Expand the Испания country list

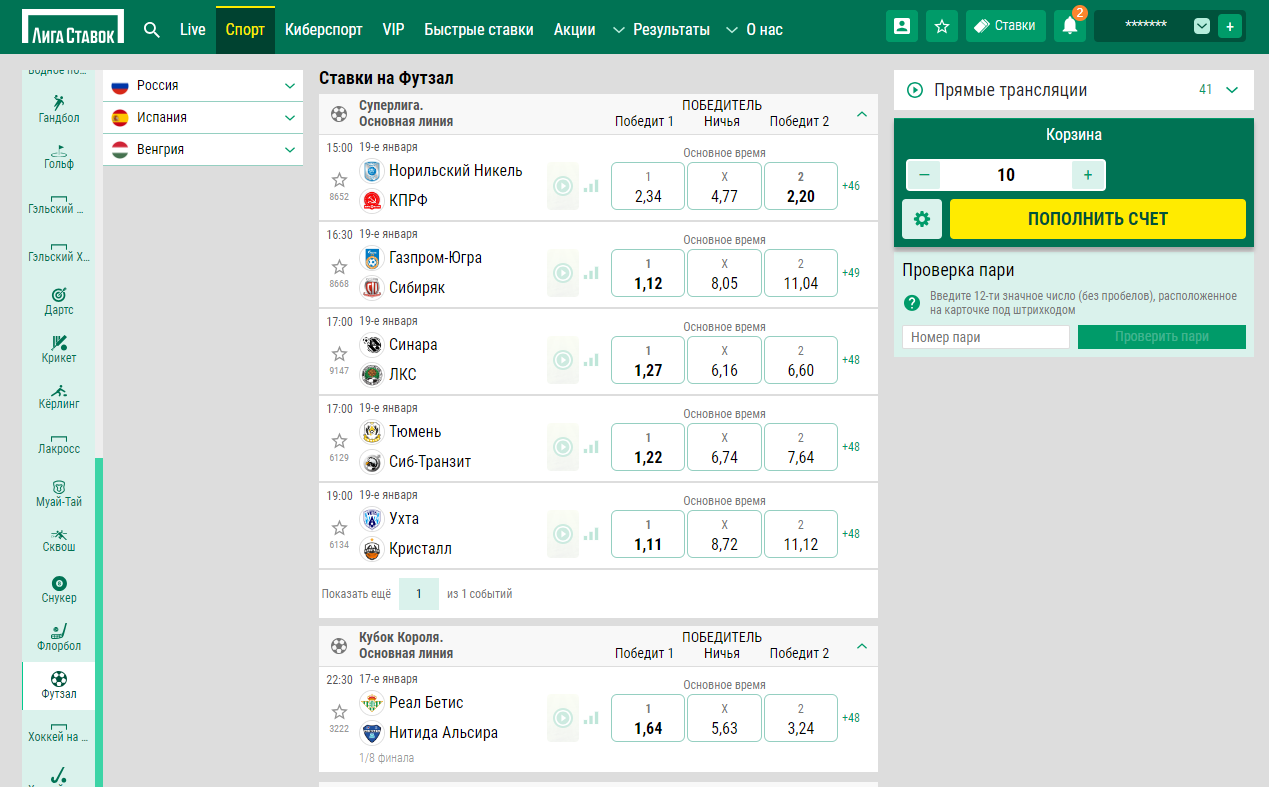pos(203,118)
